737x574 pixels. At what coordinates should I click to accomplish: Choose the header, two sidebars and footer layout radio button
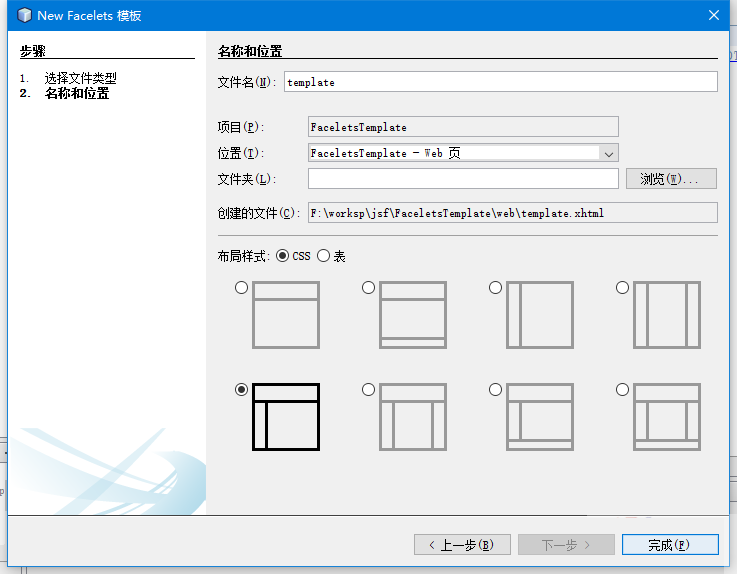click(x=622, y=390)
